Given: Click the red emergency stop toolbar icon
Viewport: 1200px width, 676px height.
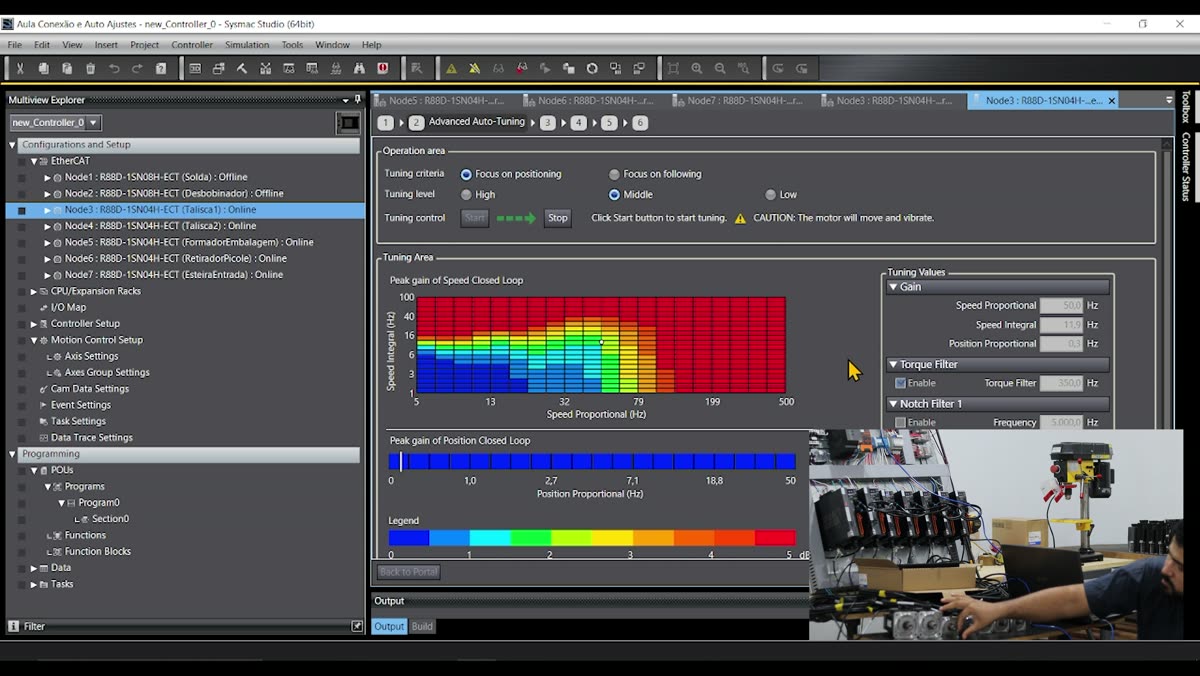Looking at the screenshot, I should tap(383, 68).
